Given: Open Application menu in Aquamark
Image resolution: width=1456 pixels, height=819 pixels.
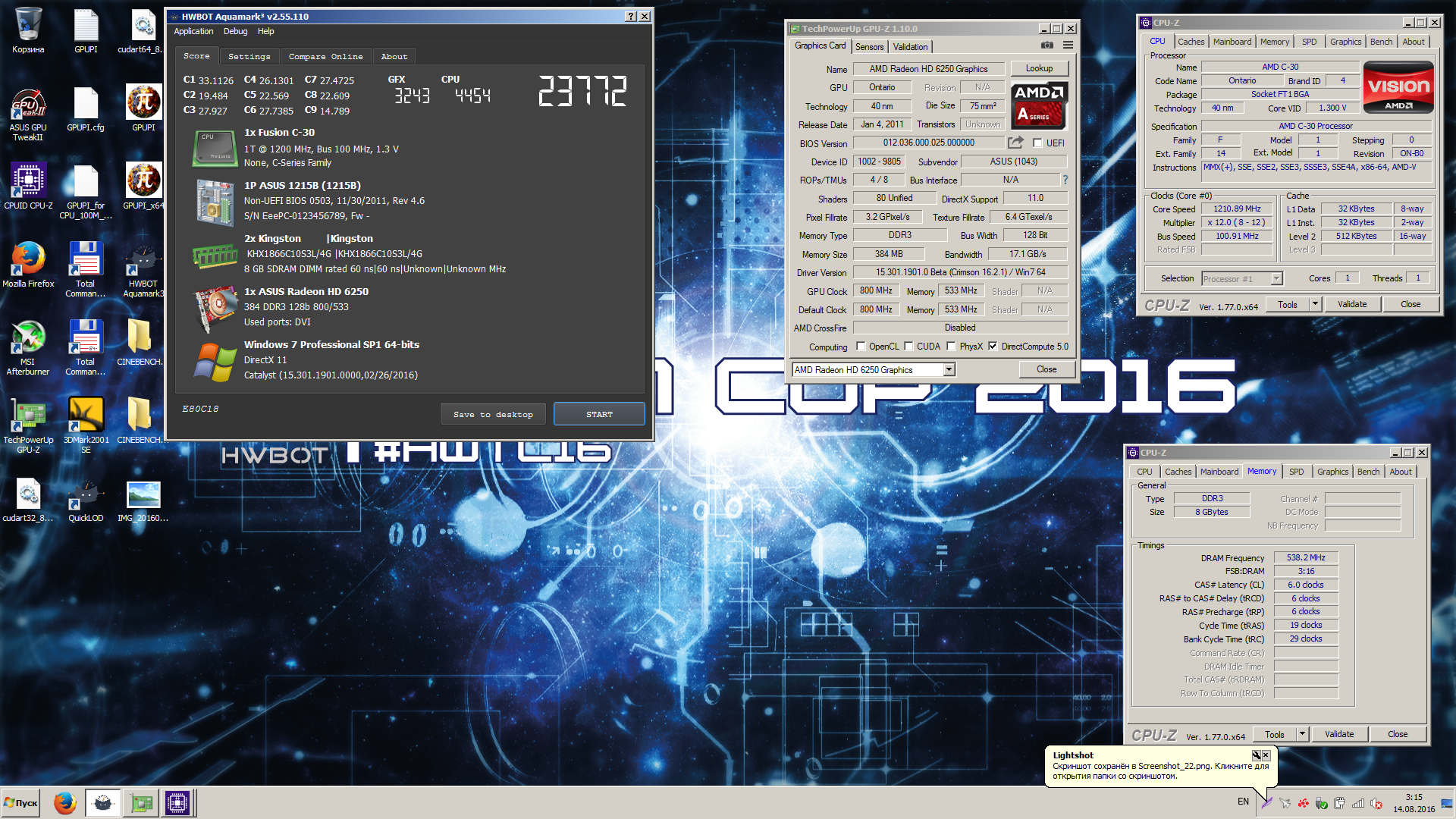Looking at the screenshot, I should pyautogui.click(x=193, y=31).
